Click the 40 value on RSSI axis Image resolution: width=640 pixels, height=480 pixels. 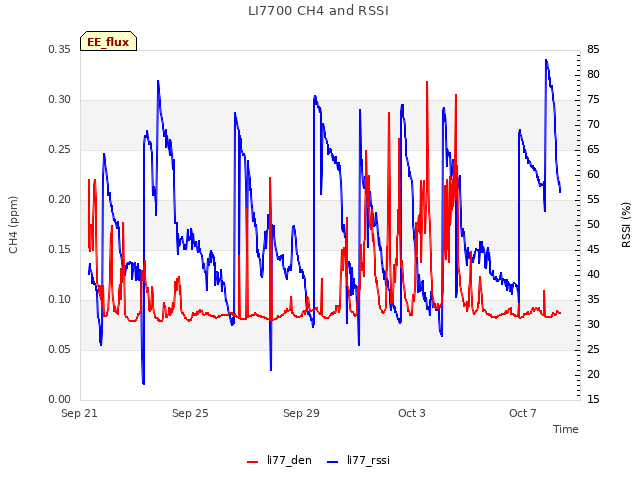coord(593,274)
